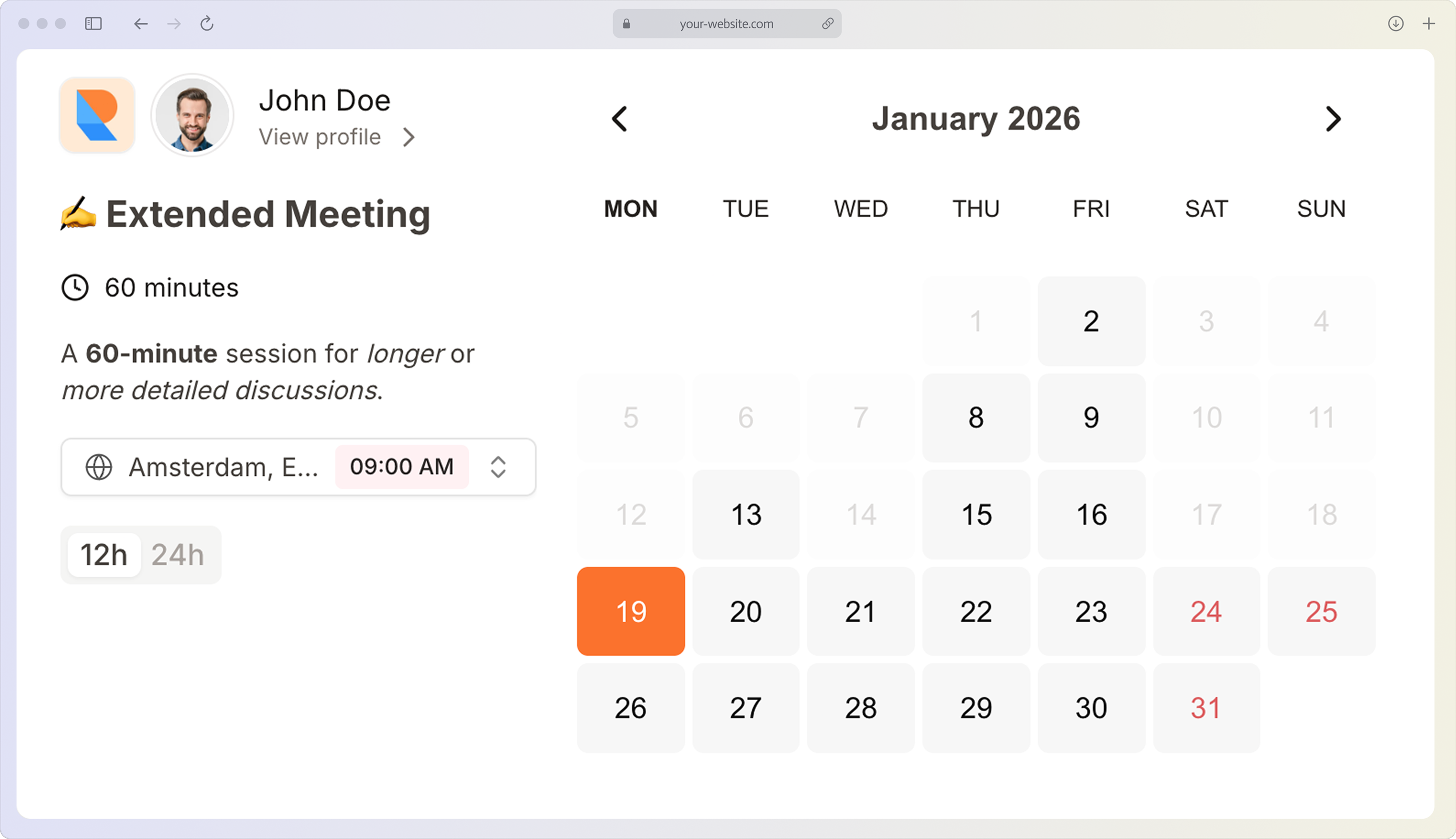Open a new tab with plus icon

(1428, 24)
